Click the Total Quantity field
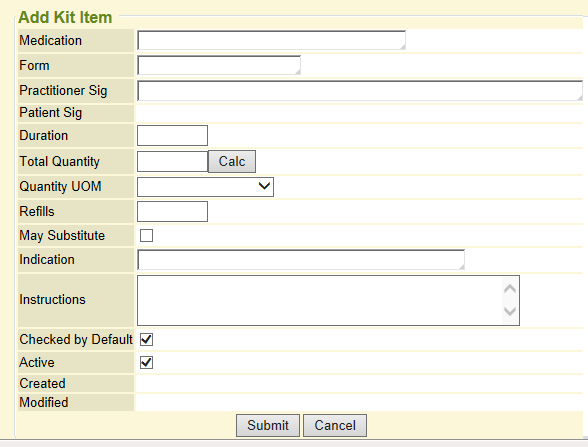 pos(172,162)
